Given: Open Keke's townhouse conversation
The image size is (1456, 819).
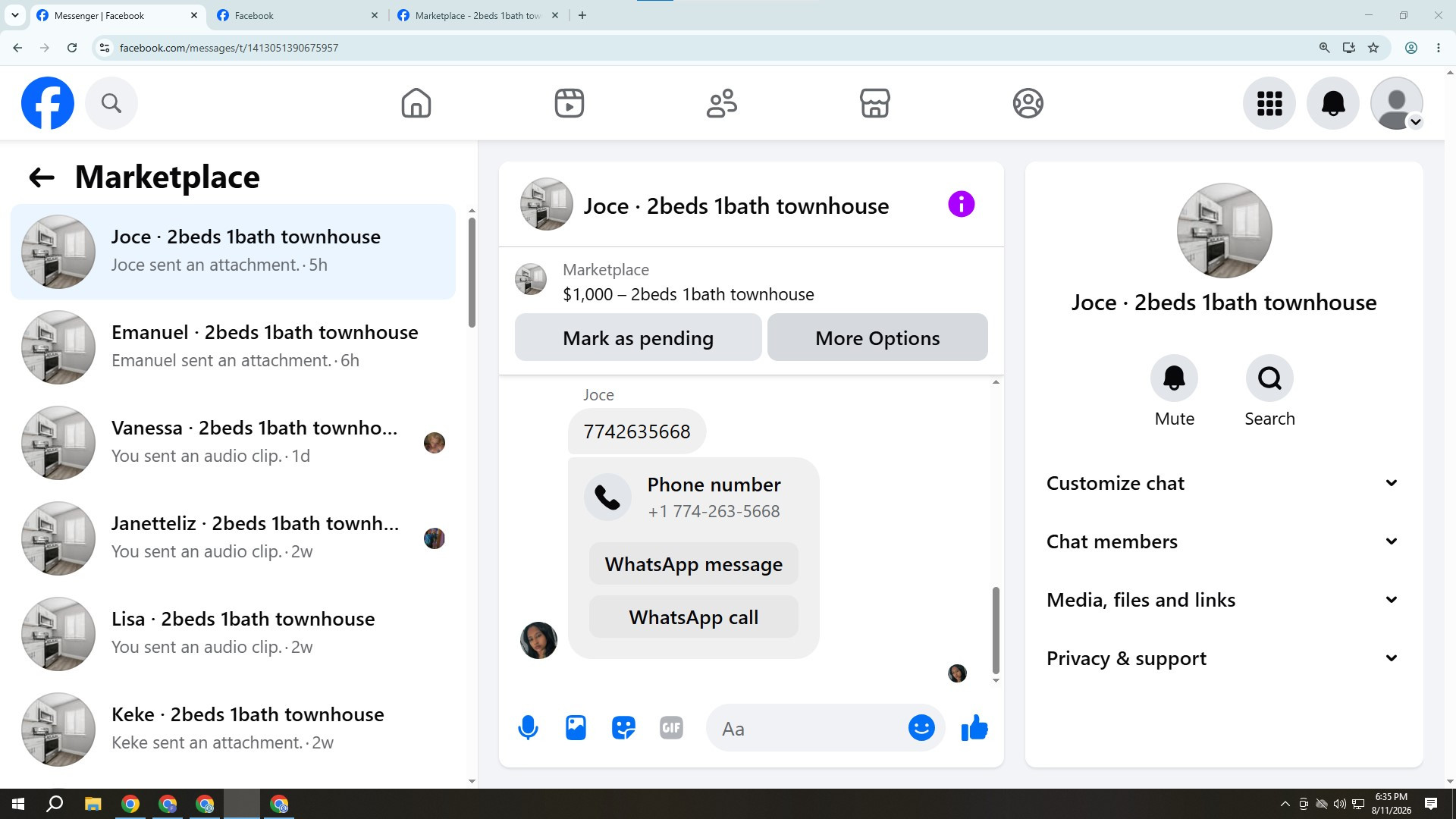Looking at the screenshot, I should click(x=234, y=730).
